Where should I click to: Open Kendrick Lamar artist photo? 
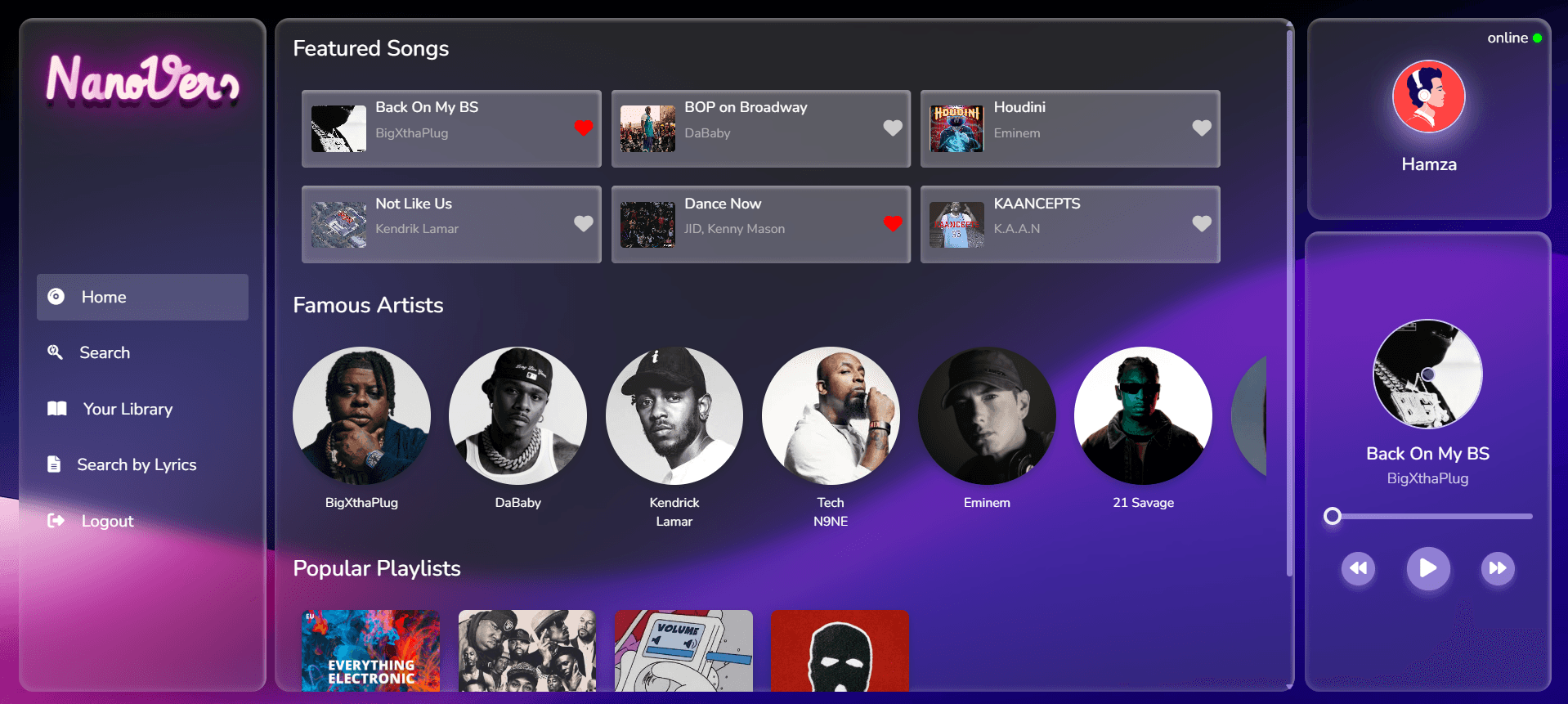tap(674, 415)
